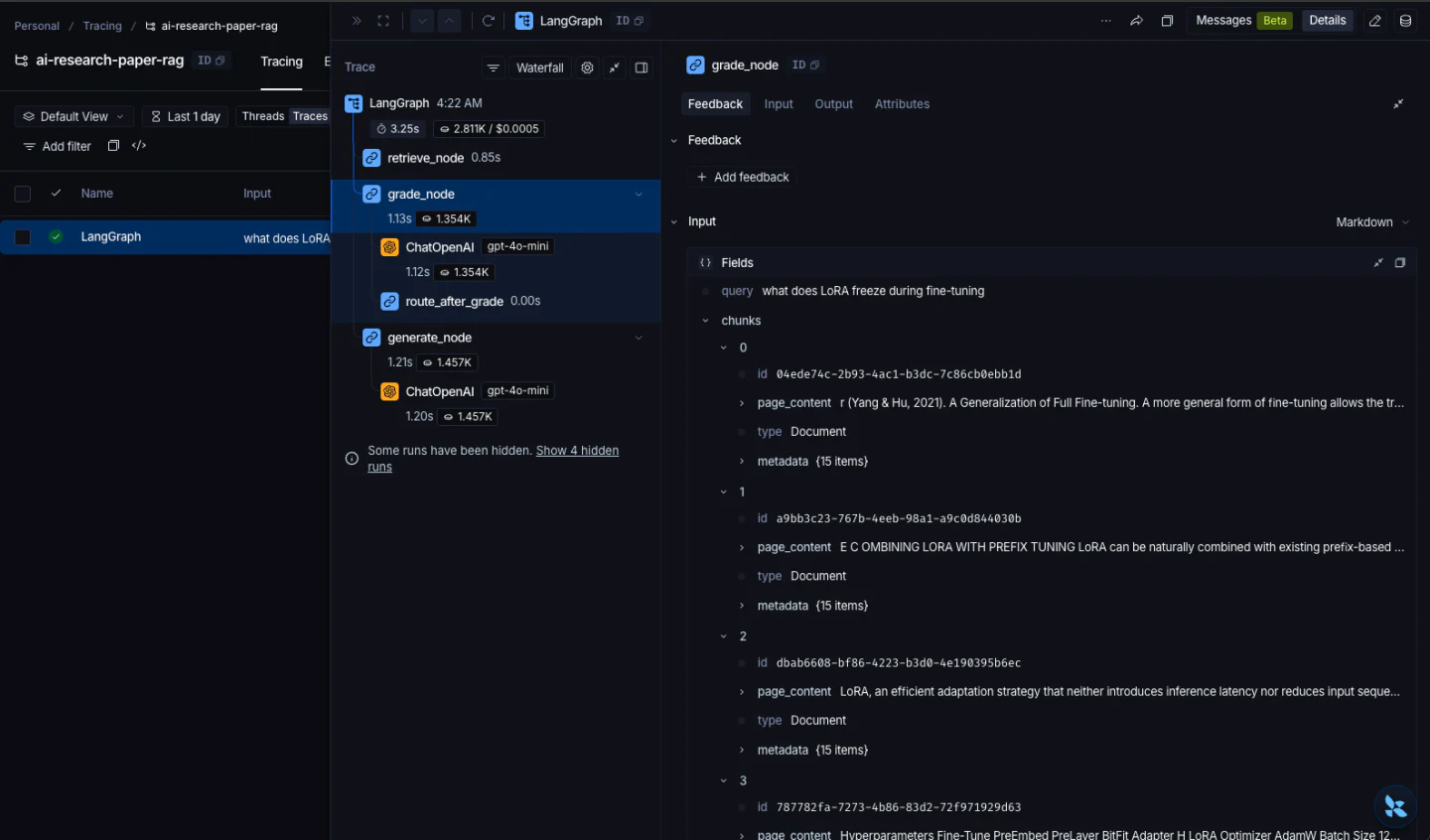Copy the LangGraph trace ID
The height and width of the screenshot is (840, 1430).
[630, 21]
